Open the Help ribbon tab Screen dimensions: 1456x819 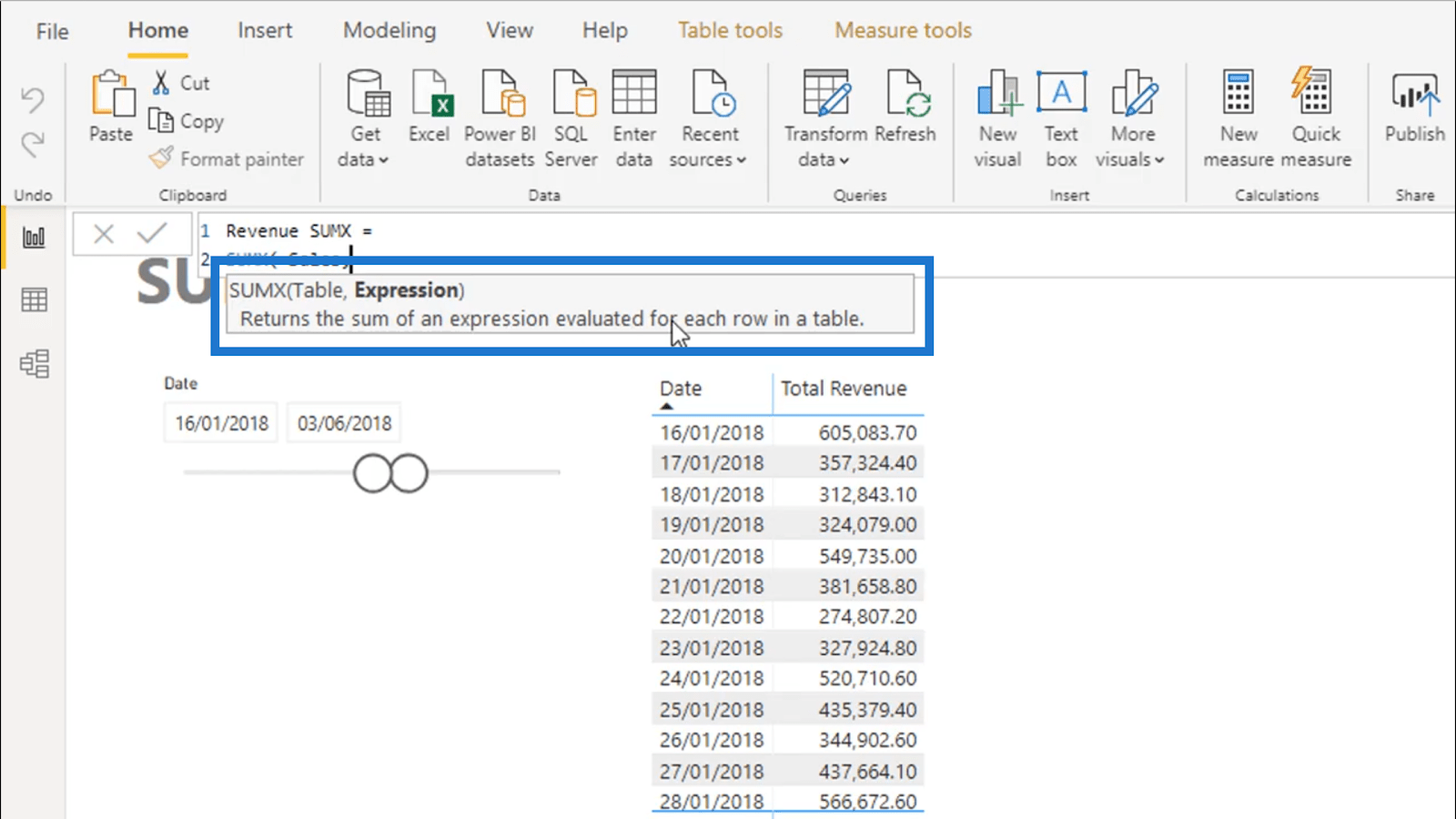pos(605,30)
